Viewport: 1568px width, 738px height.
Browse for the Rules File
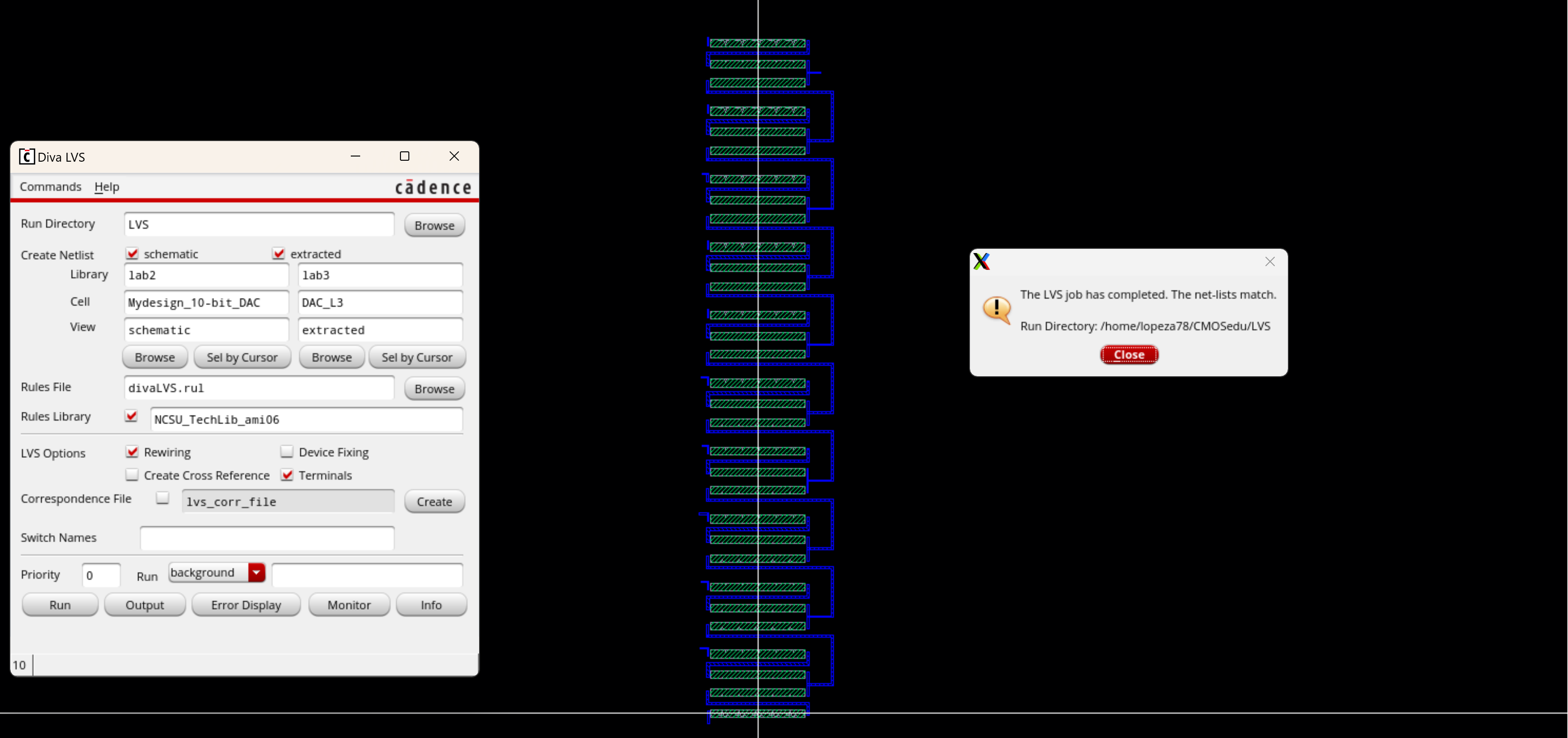tap(434, 388)
